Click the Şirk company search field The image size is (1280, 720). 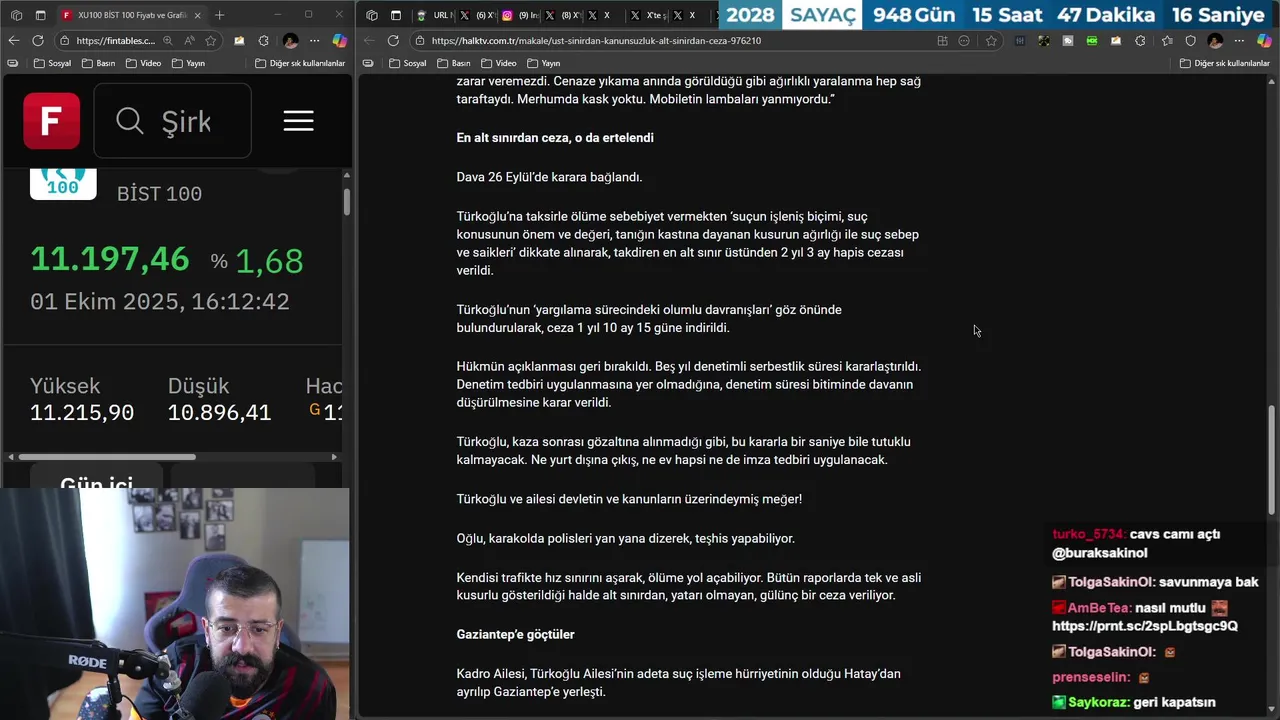[172, 121]
